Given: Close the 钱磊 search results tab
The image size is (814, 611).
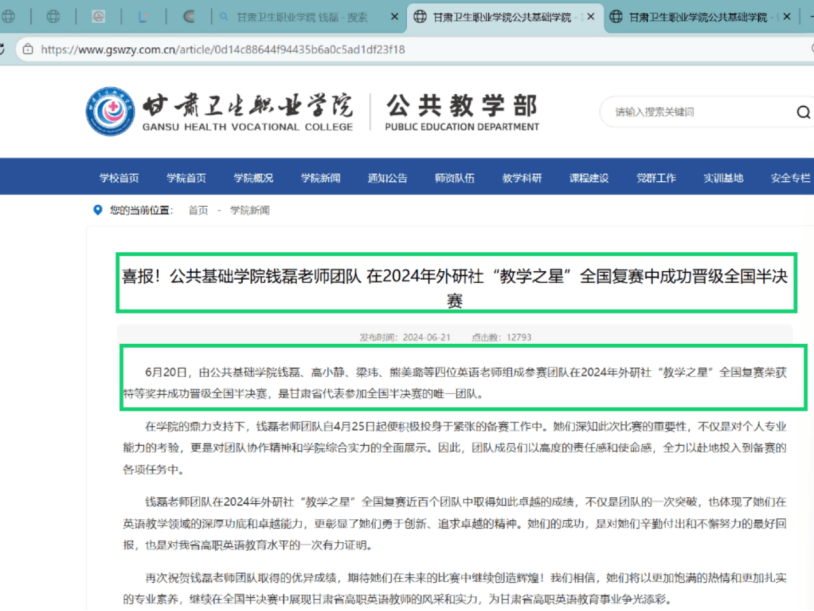Looking at the screenshot, I should [x=394, y=17].
